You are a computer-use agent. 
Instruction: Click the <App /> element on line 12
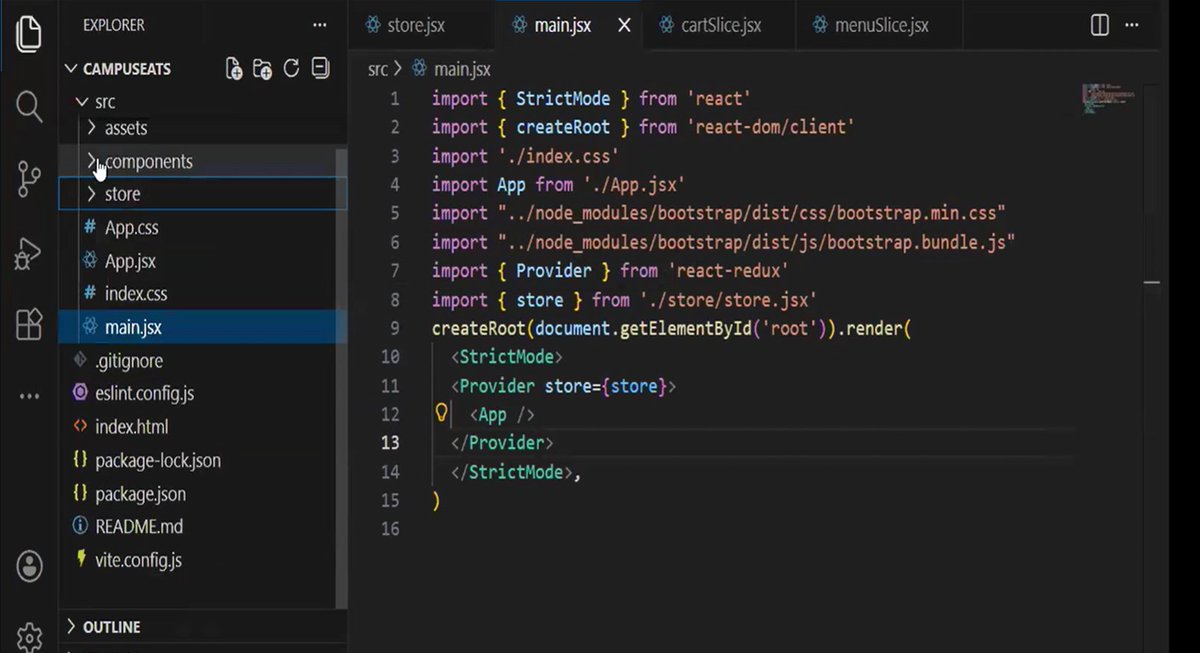coord(502,415)
